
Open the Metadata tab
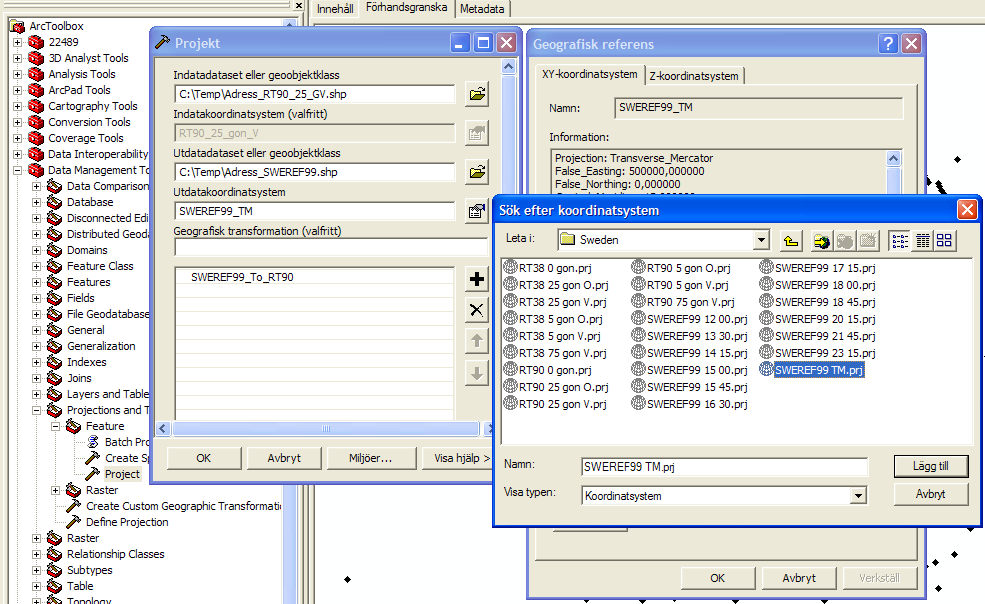[x=482, y=9]
